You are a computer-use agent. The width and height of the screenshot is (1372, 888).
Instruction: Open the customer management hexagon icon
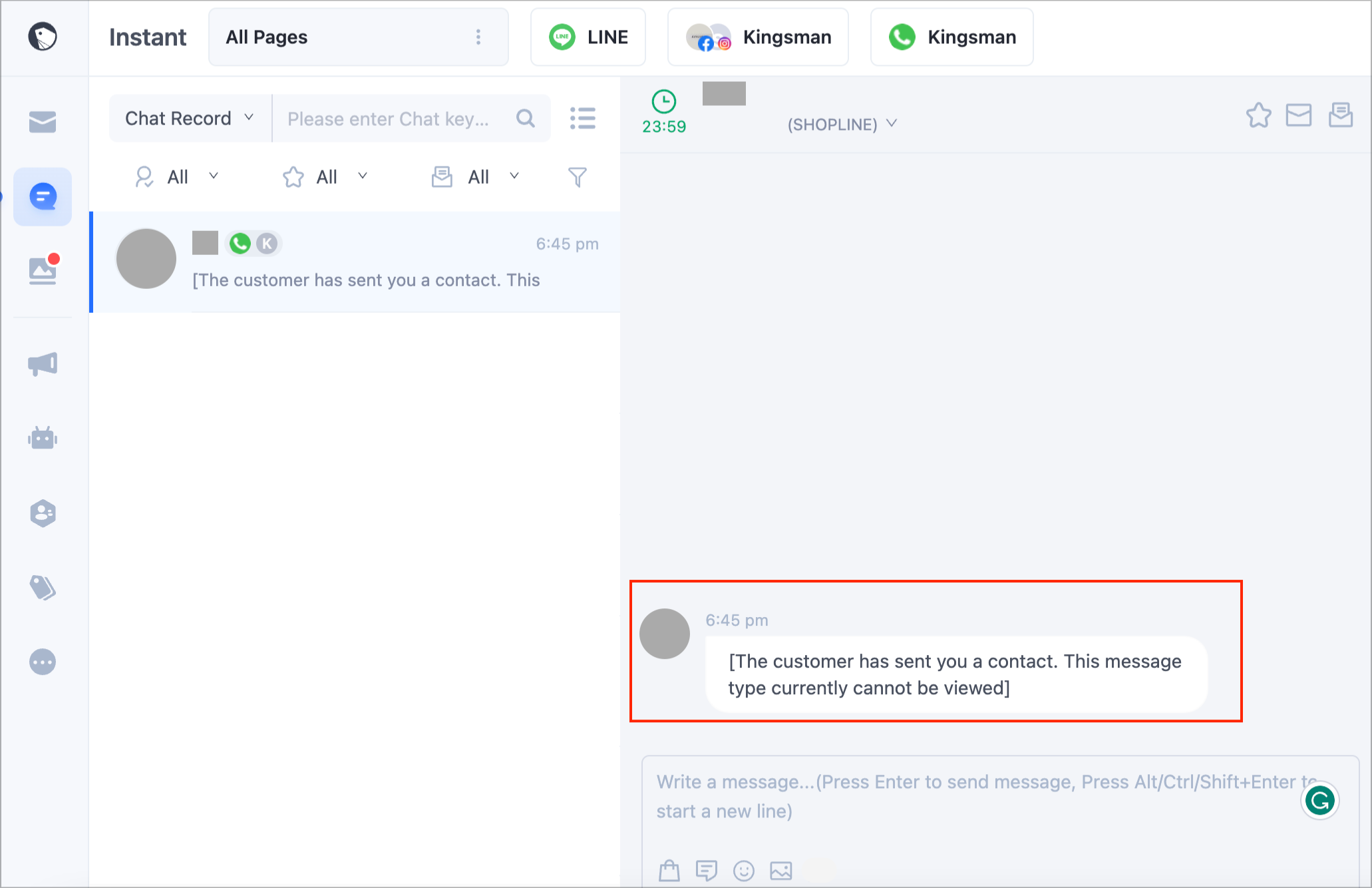coord(43,513)
